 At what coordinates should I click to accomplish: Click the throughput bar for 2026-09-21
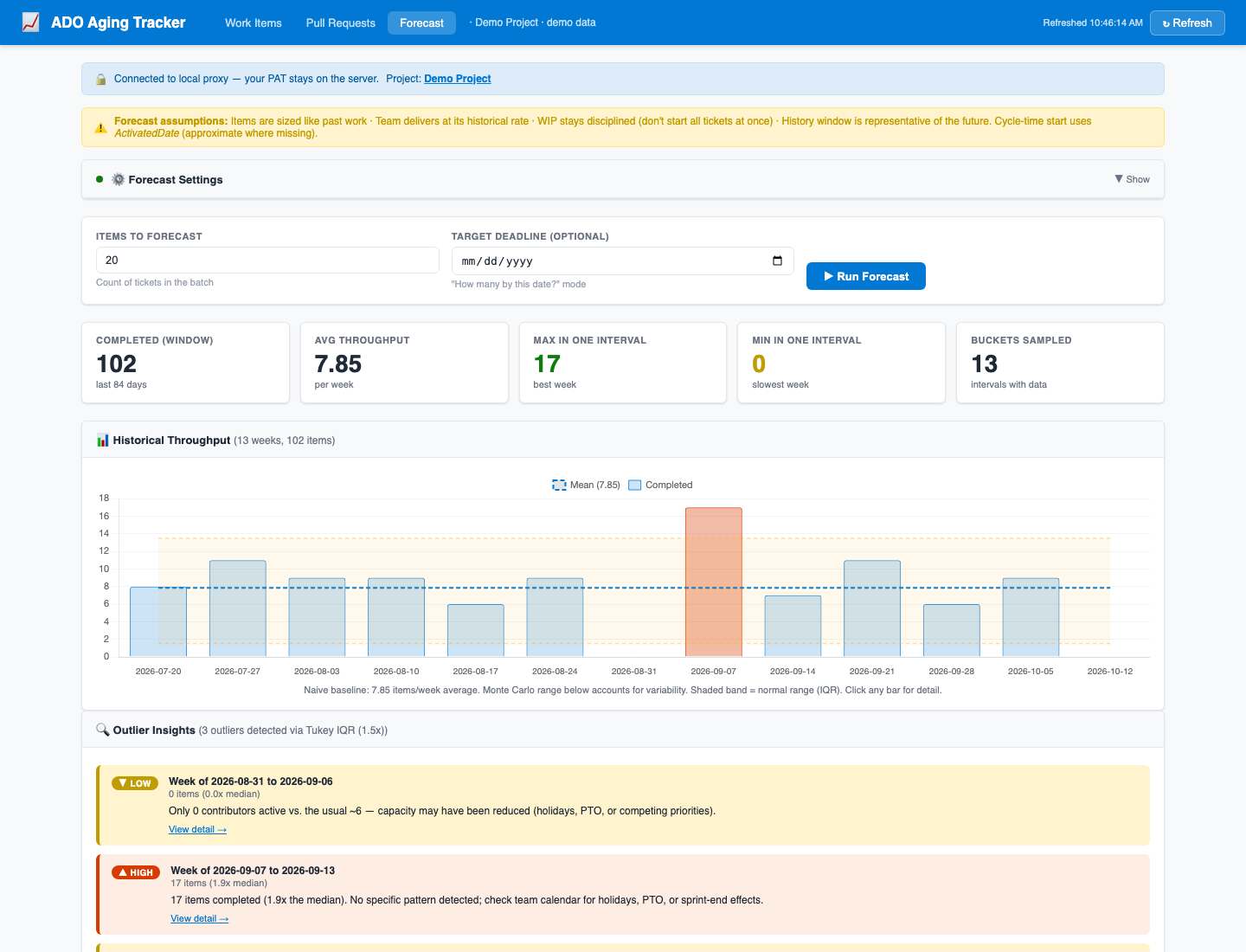click(872, 608)
